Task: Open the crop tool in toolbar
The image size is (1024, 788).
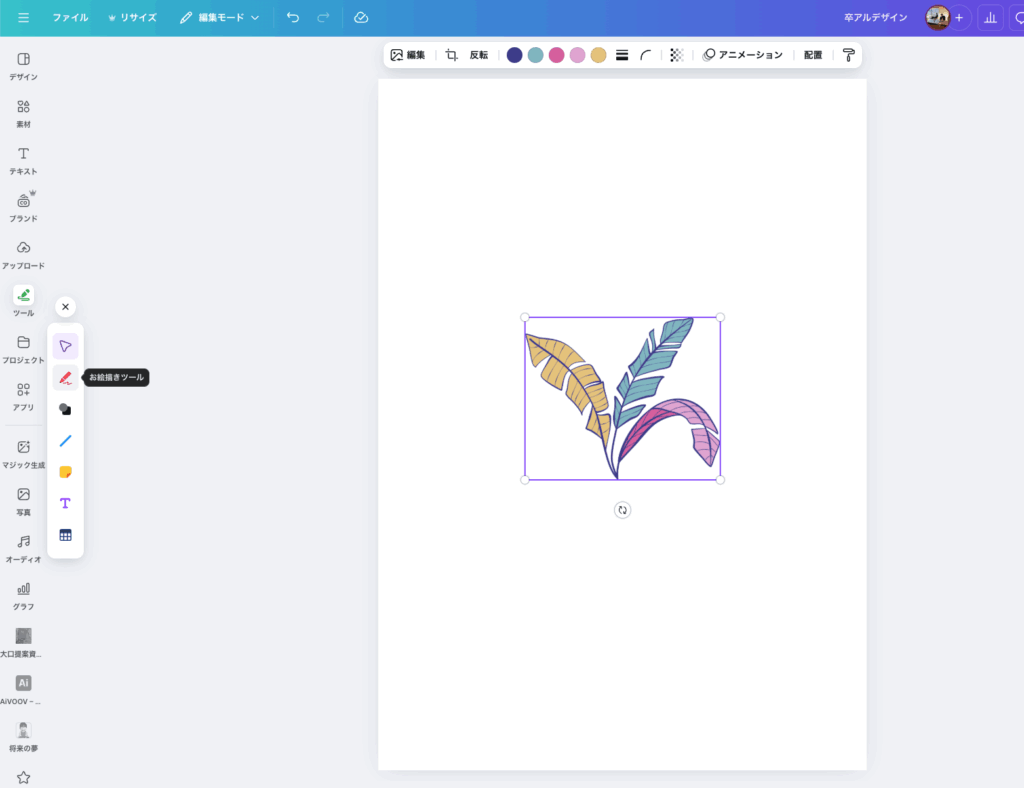Action: coord(452,55)
